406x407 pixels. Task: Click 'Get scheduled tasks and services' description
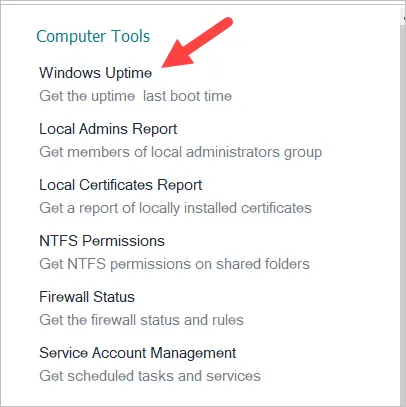pos(150,376)
